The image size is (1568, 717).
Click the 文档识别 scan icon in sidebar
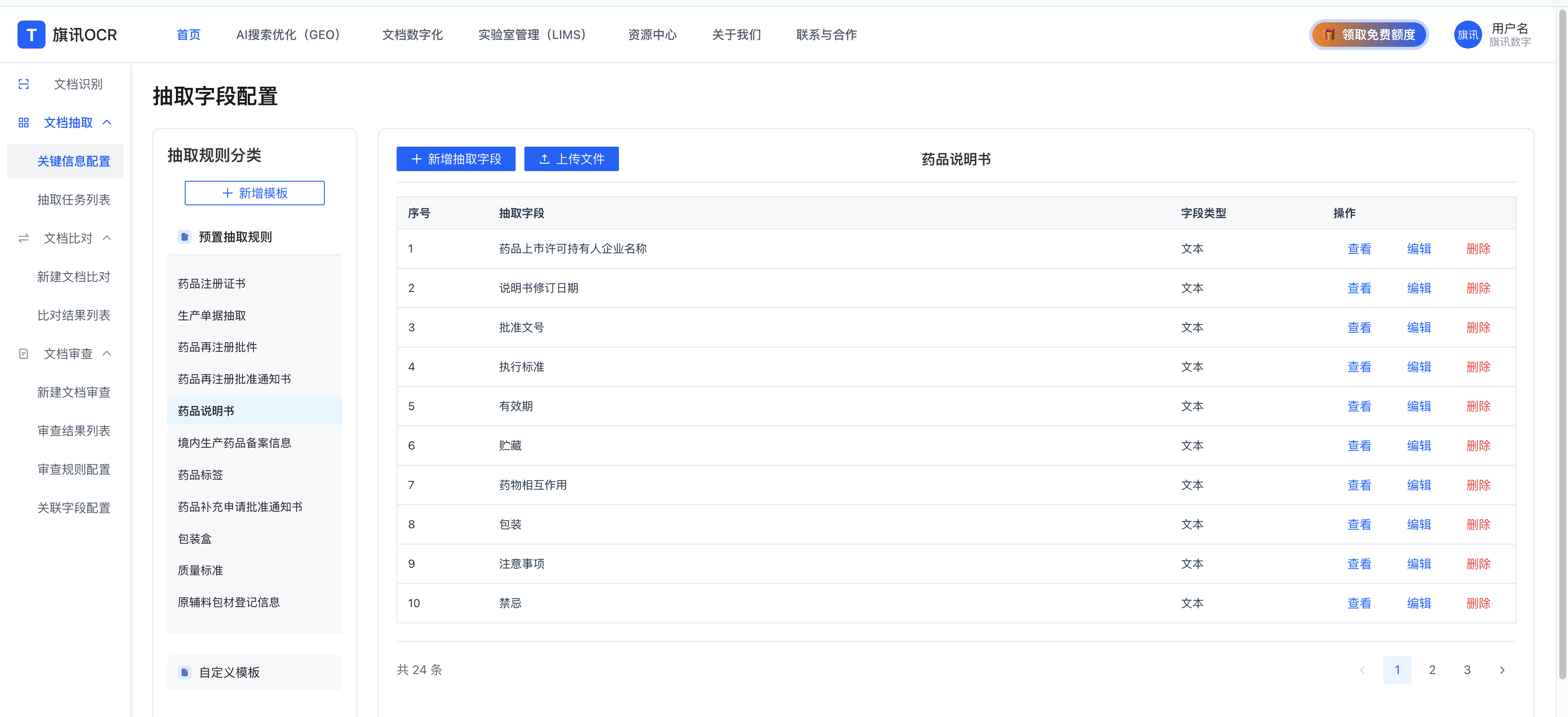(24, 84)
